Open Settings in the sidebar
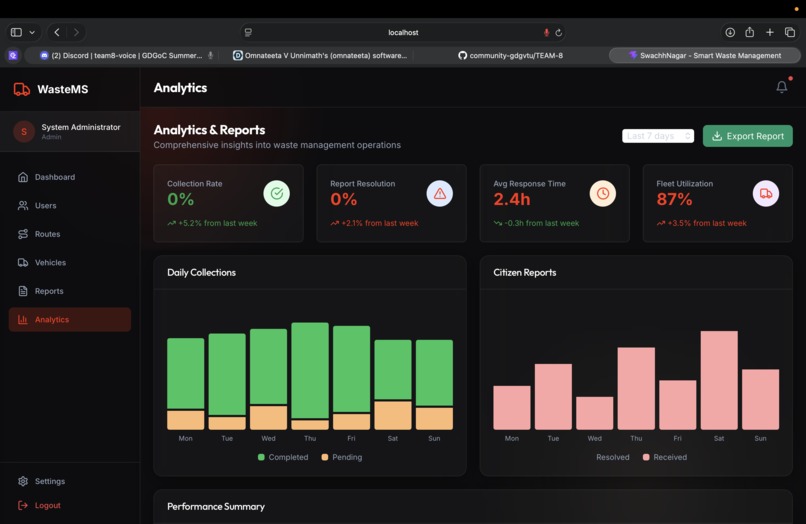Image resolution: width=806 pixels, height=524 pixels. point(70,481)
